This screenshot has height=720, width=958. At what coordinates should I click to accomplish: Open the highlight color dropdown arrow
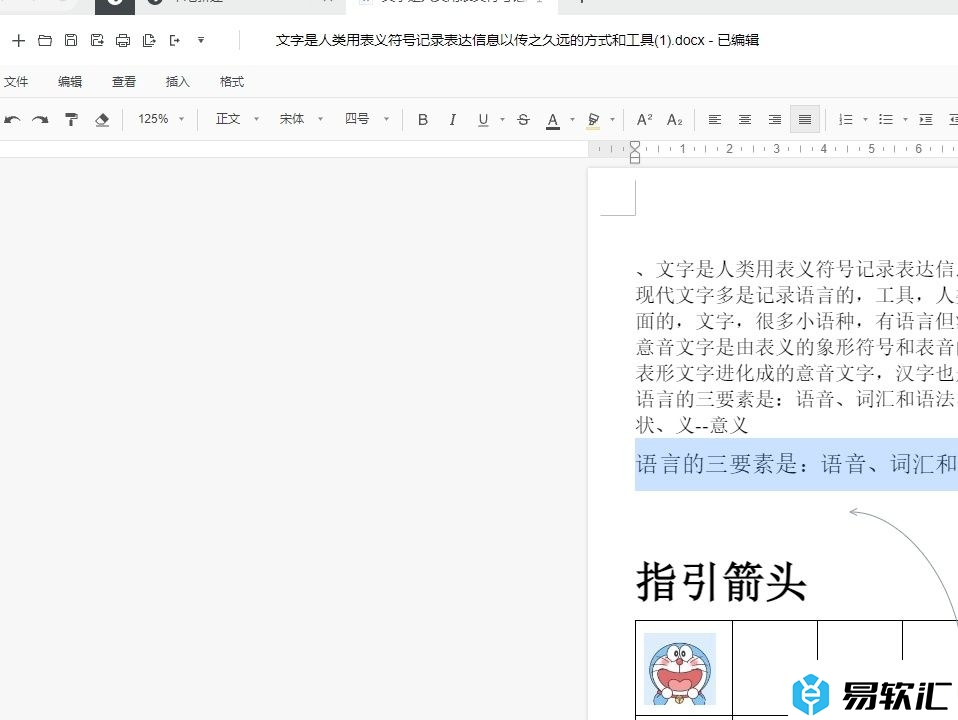(612, 120)
